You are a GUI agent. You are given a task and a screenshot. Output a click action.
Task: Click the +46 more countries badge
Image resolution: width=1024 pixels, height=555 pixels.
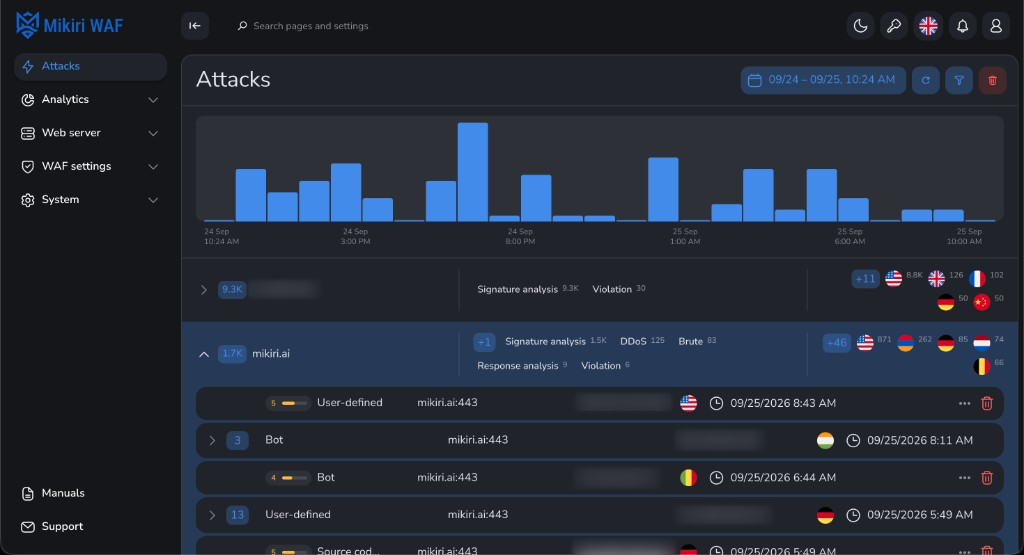point(837,343)
